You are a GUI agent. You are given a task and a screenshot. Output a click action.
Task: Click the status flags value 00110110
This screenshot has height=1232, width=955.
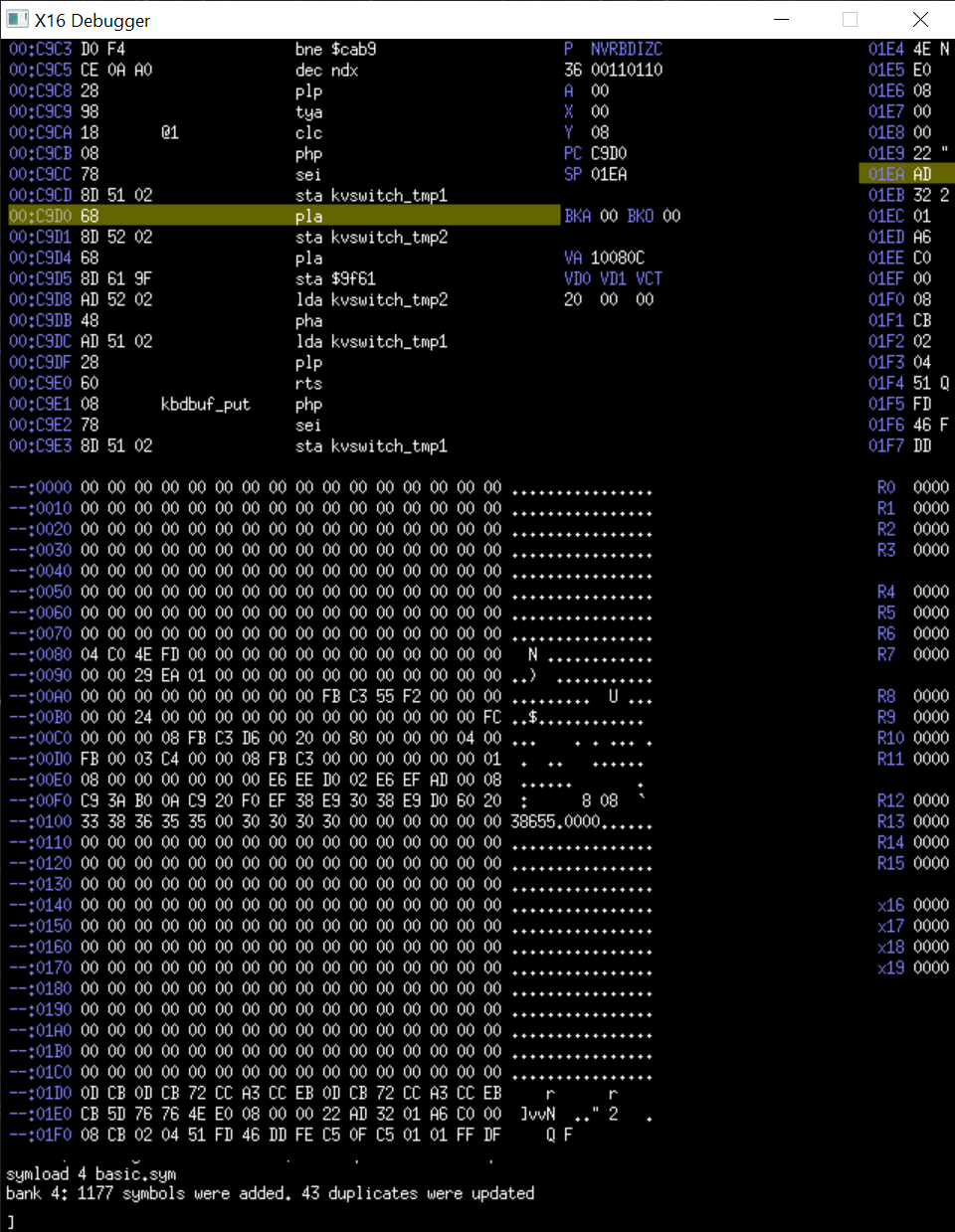627,70
